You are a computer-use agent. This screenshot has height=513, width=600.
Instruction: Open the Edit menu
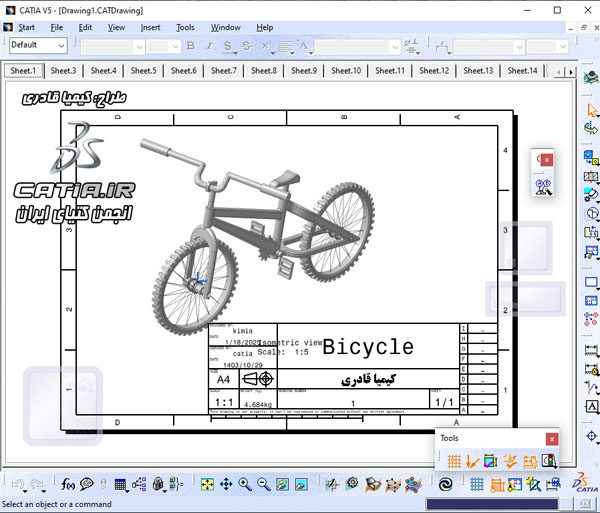point(85,28)
